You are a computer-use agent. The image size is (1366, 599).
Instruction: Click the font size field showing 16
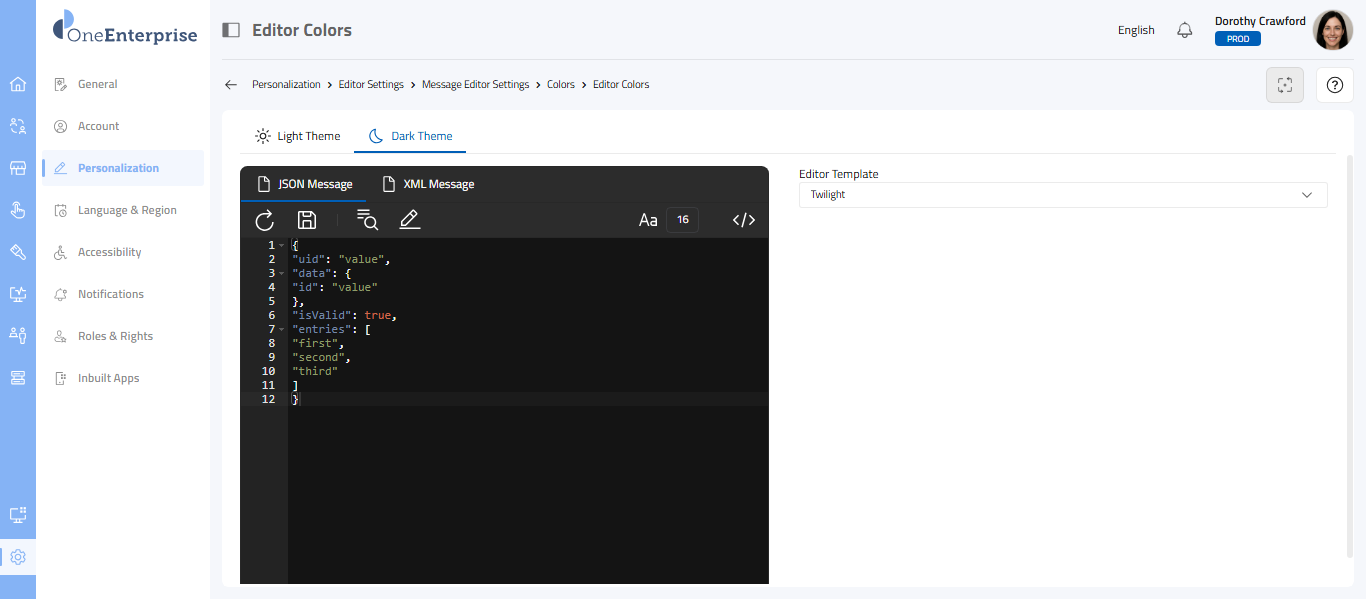683,220
